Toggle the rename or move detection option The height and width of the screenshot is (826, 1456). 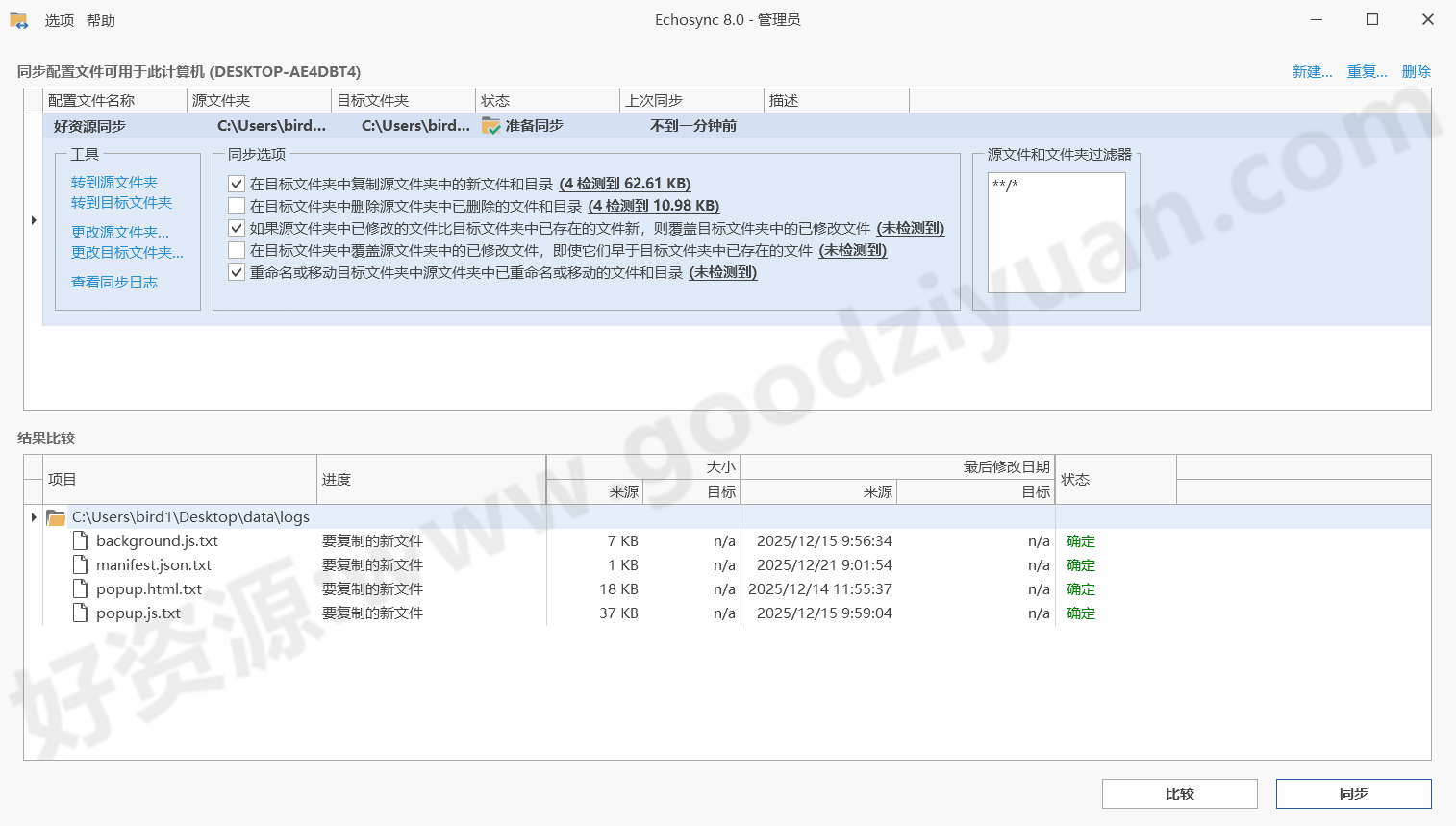point(236,272)
